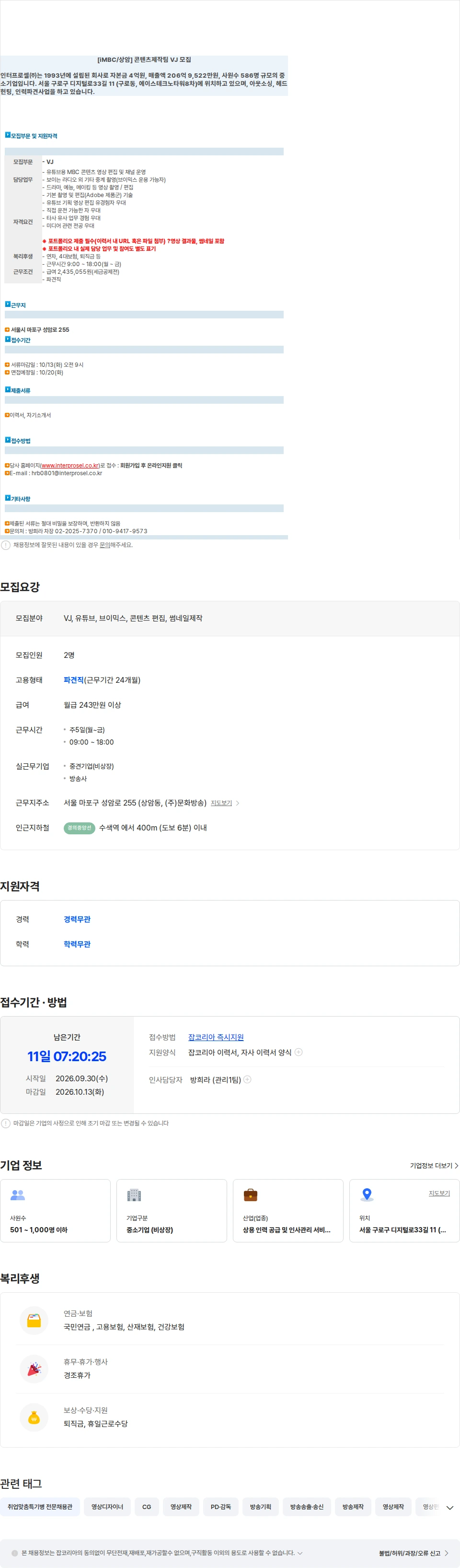The image size is (460, 1568).
Task: Click the 보상·수당·지원 money bag icon
Action: click(x=34, y=1417)
